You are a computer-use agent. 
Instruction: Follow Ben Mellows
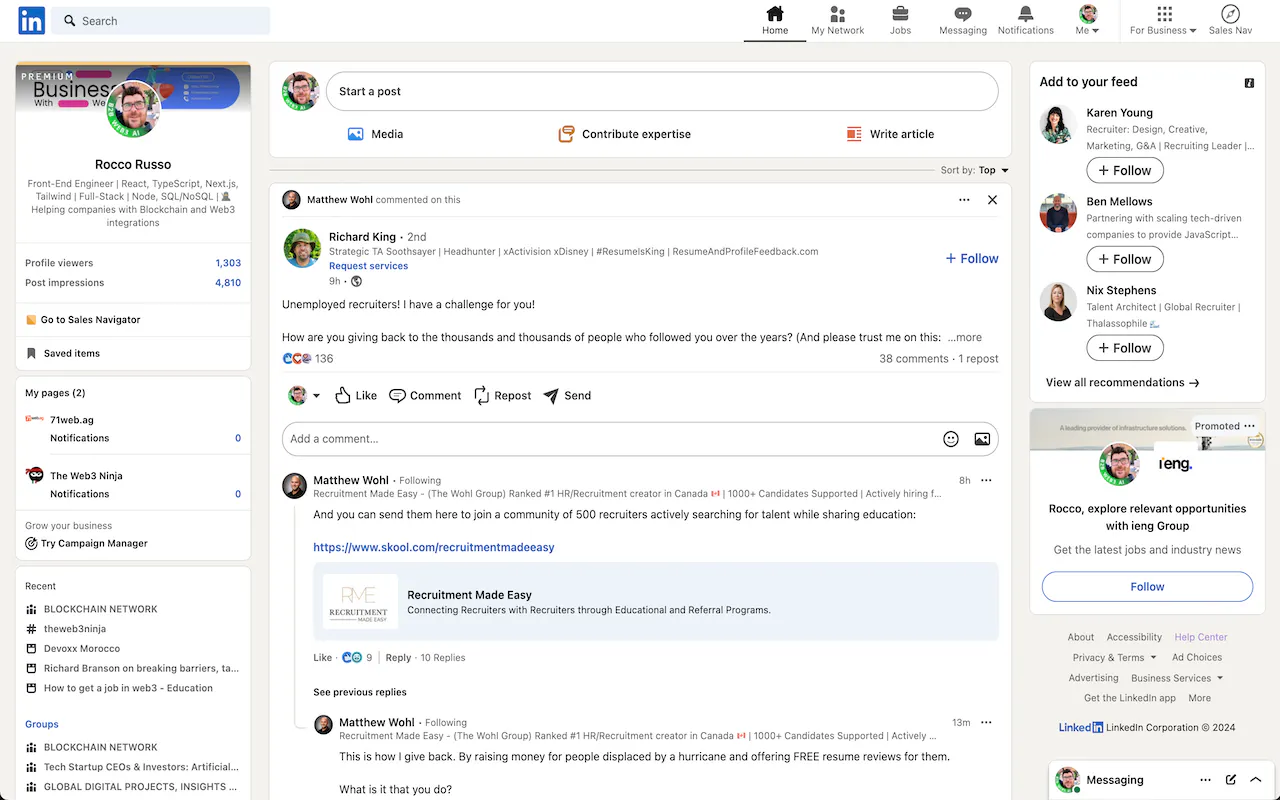1125,259
